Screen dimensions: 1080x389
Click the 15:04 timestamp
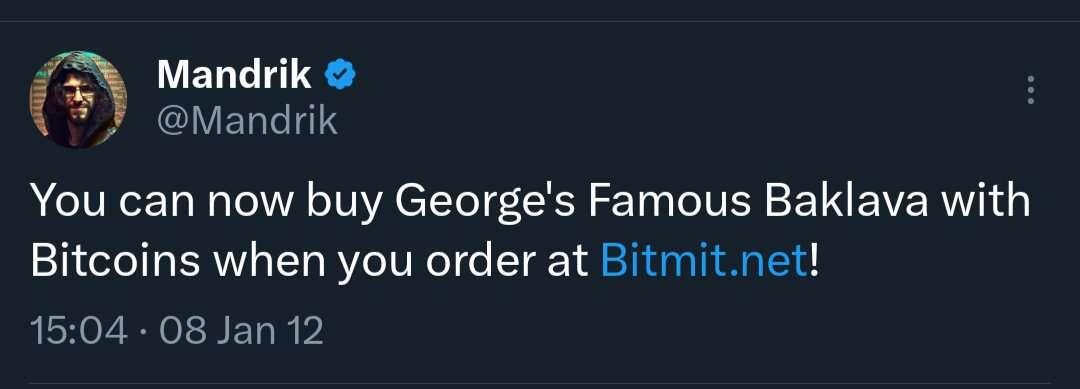click(x=79, y=332)
